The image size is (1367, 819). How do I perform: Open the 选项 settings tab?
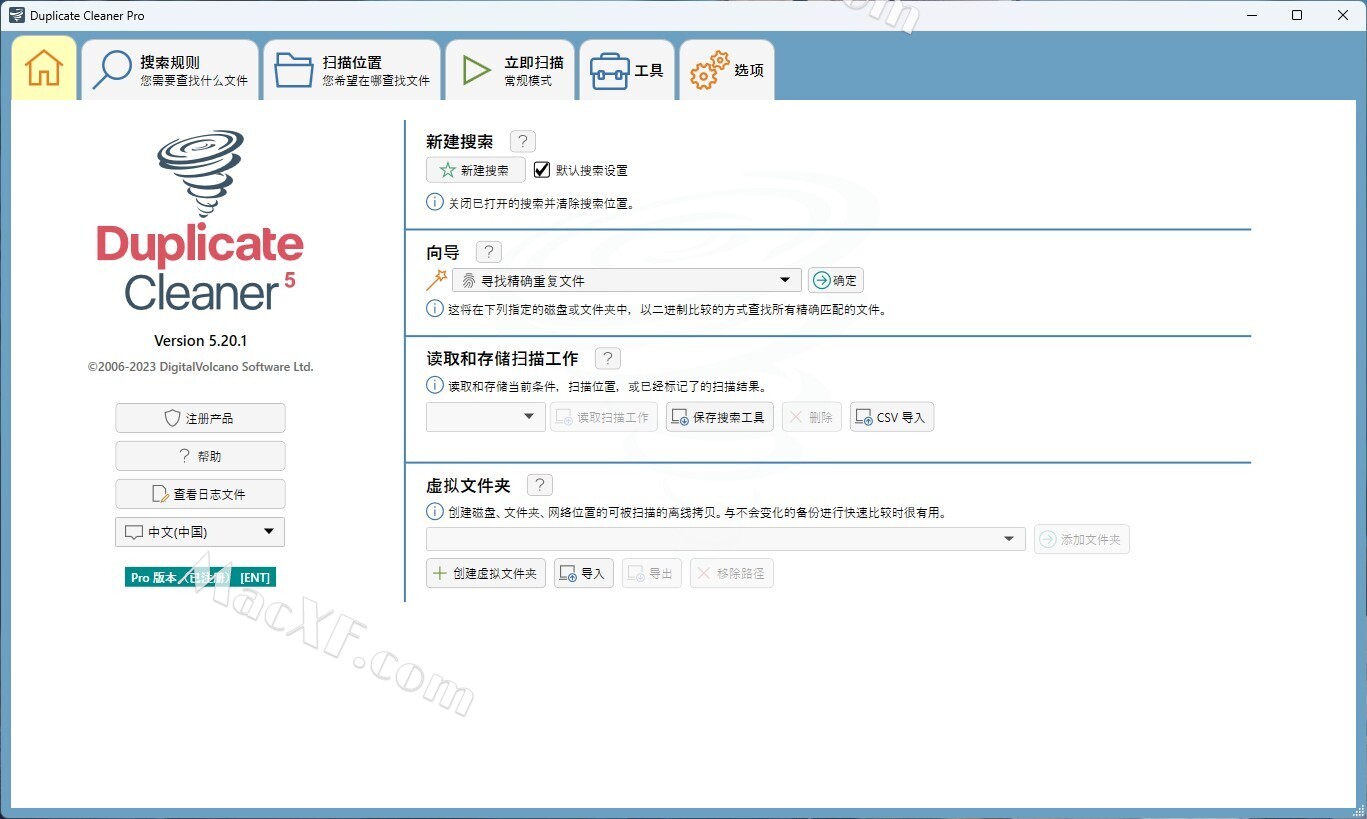tap(727, 70)
